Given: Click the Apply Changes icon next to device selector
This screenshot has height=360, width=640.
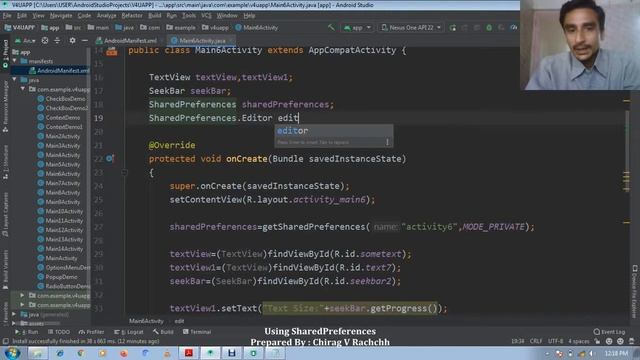Looking at the screenshot, I should (x=453, y=27).
